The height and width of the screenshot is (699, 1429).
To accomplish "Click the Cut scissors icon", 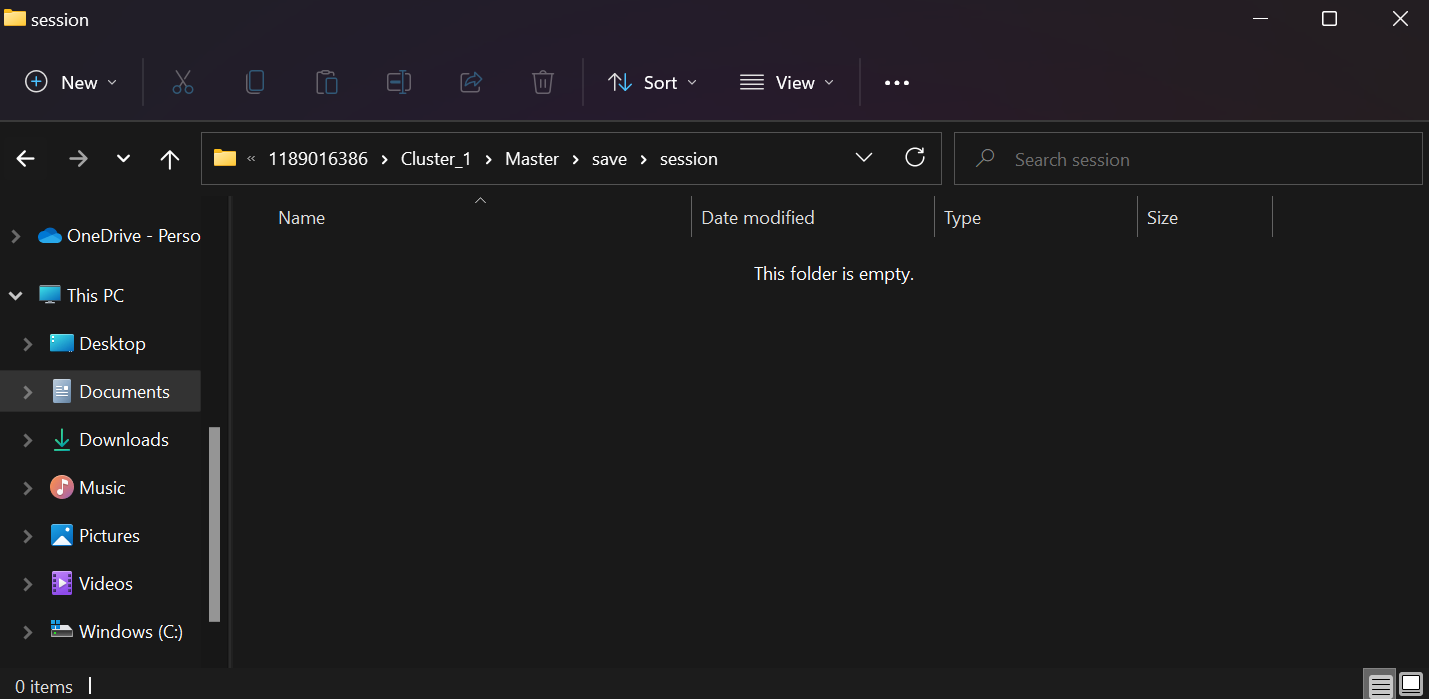I will click(182, 82).
